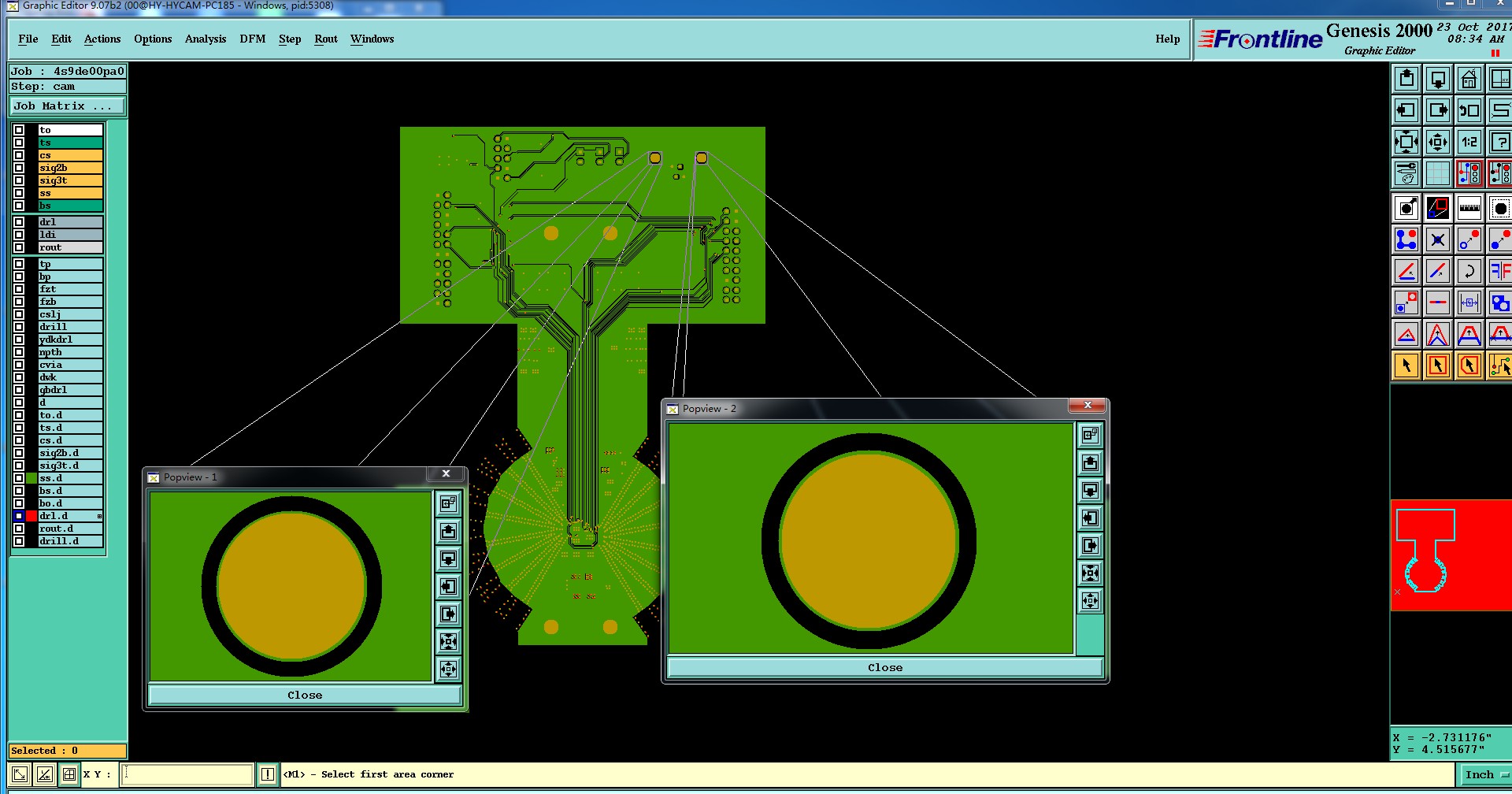Click the question mark icon in right toolbar
Image resolution: width=1512 pixels, height=794 pixels.
click(x=1499, y=142)
